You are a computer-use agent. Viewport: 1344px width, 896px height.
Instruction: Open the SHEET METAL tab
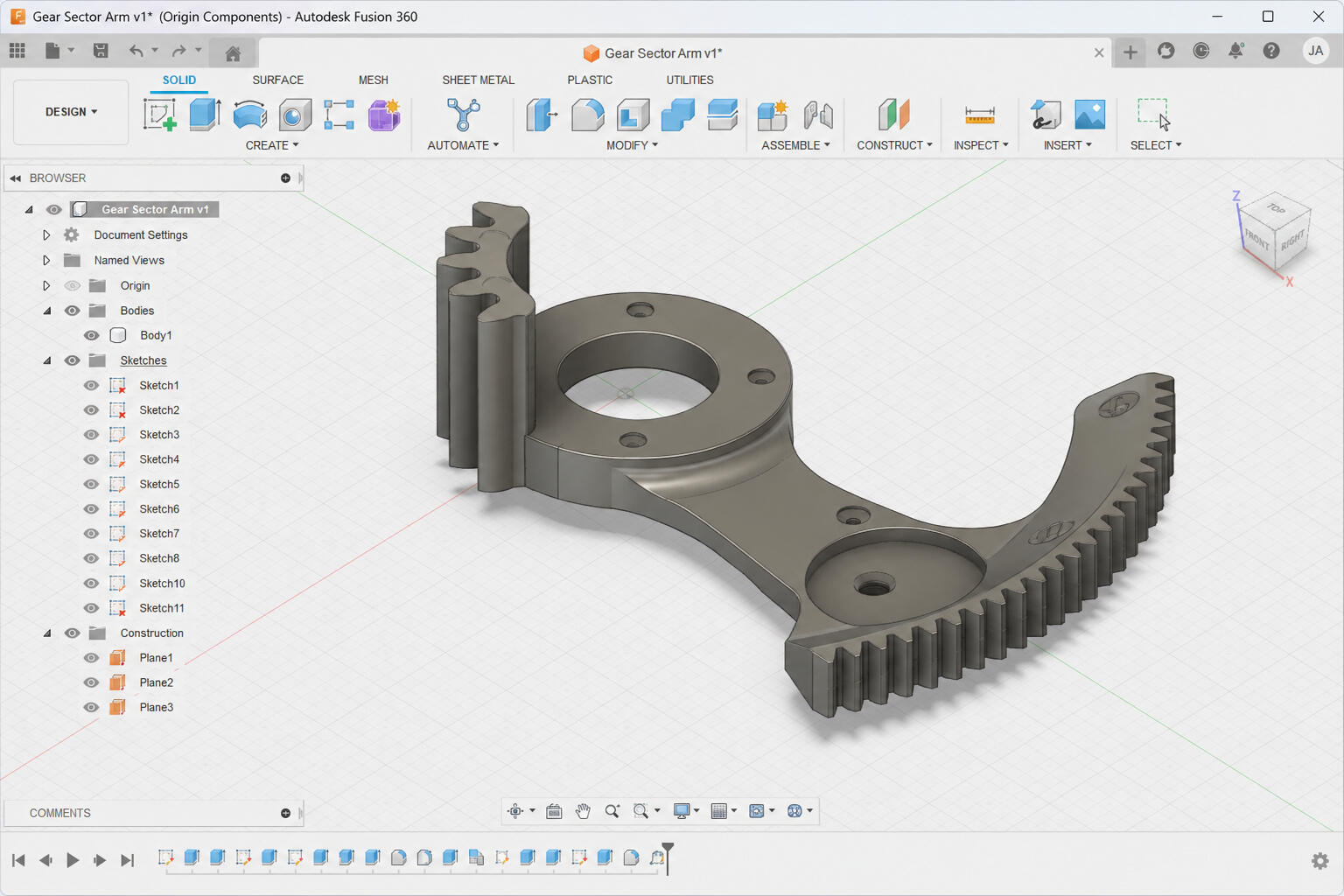tap(479, 80)
